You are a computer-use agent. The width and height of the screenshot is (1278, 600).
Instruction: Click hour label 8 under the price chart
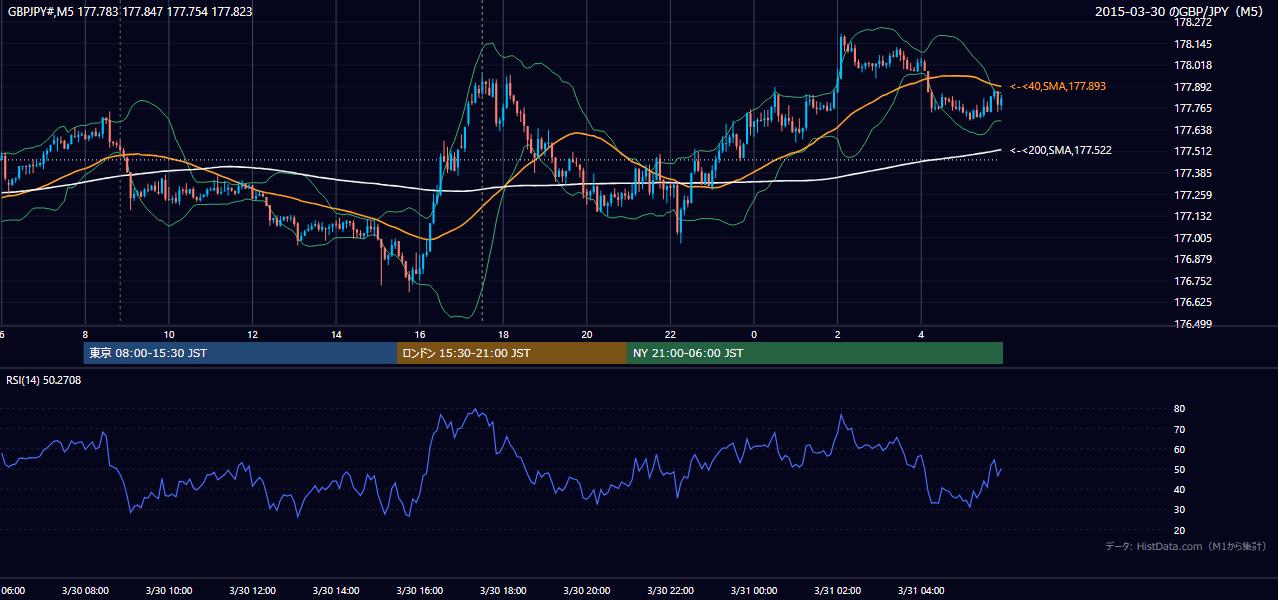coord(85,335)
